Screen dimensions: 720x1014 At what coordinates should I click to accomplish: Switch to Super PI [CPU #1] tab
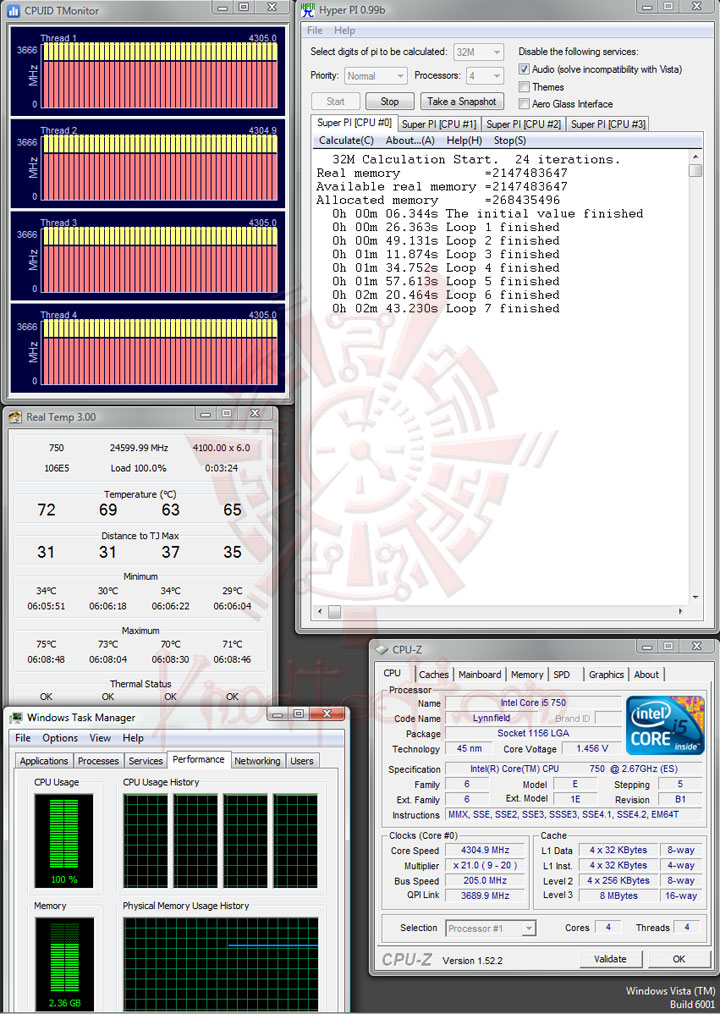(439, 124)
